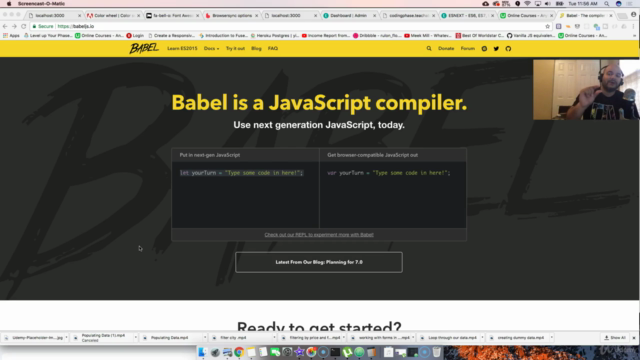Screen dimensions: 640x360
Task: Open Google Chrome from the dock
Action: [239, 352]
